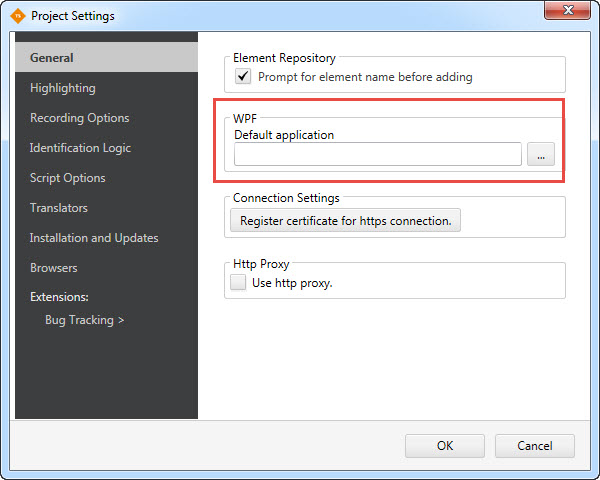Screen dimensions: 600x480
Task: Enable the Use http proxy checkbox
Action: (x=239, y=283)
